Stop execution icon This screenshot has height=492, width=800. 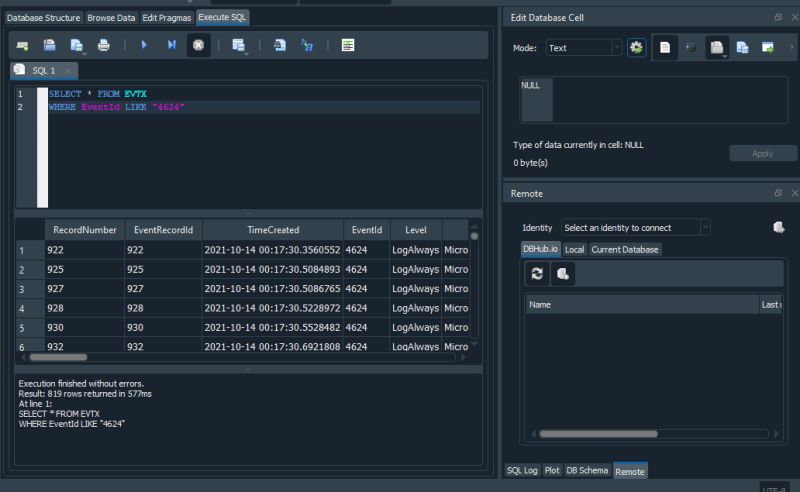click(198, 45)
